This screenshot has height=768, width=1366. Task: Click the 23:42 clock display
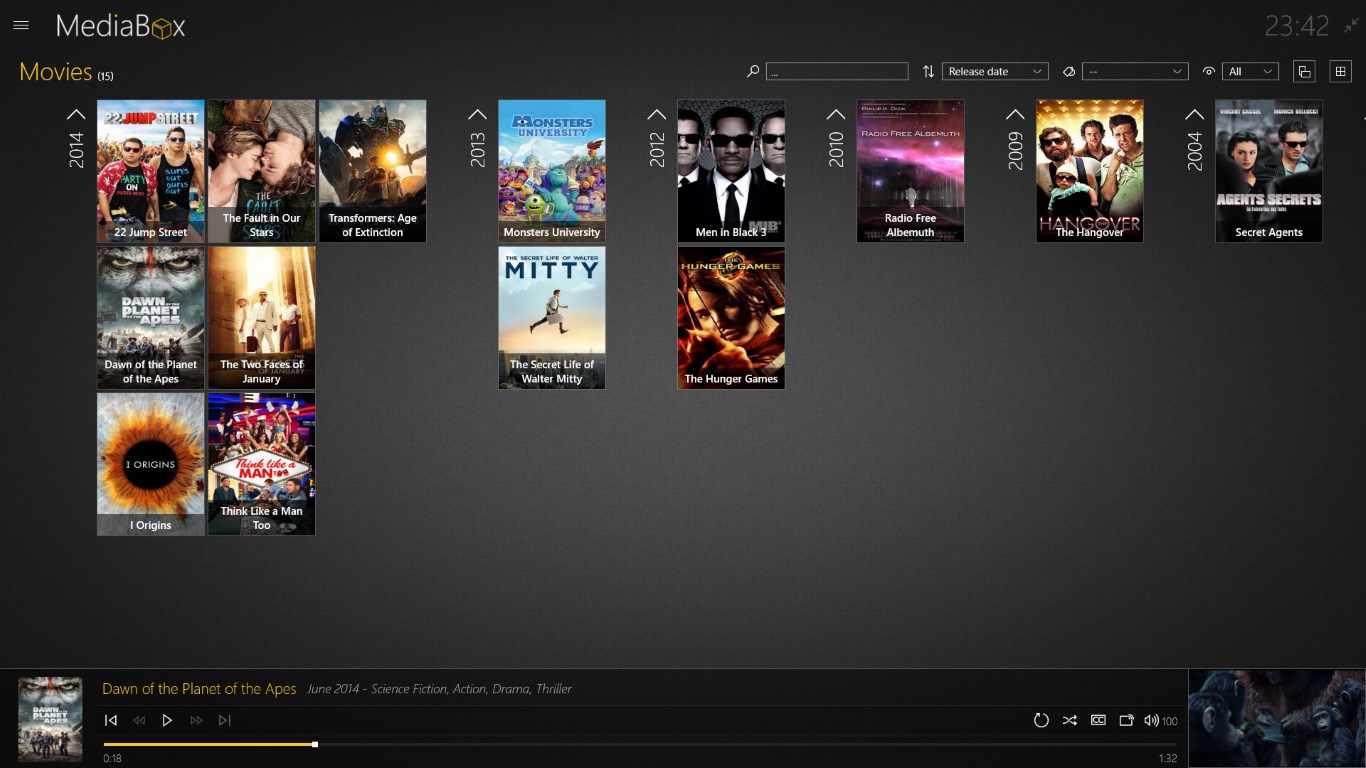(1297, 26)
